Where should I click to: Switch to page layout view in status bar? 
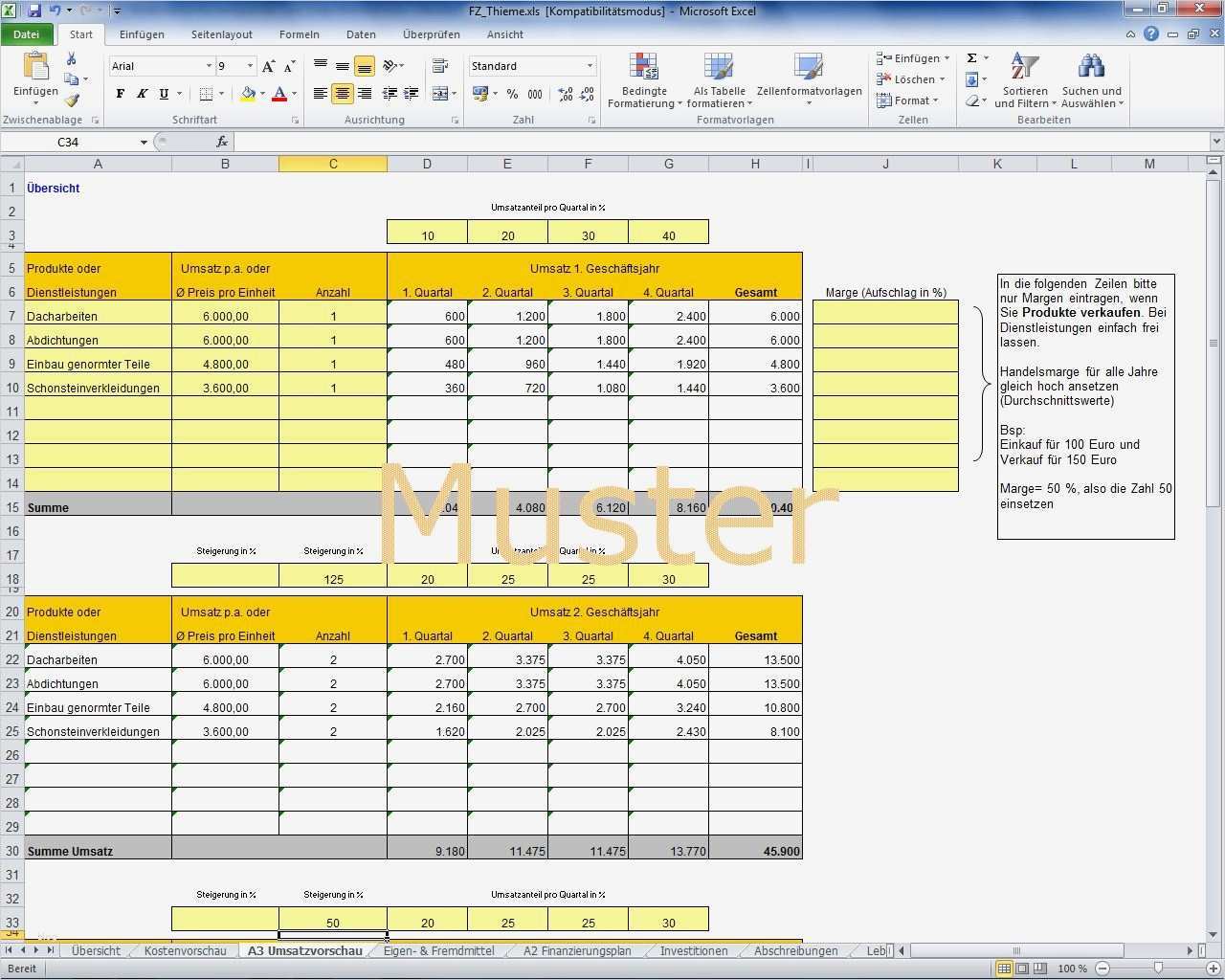[x=1022, y=969]
